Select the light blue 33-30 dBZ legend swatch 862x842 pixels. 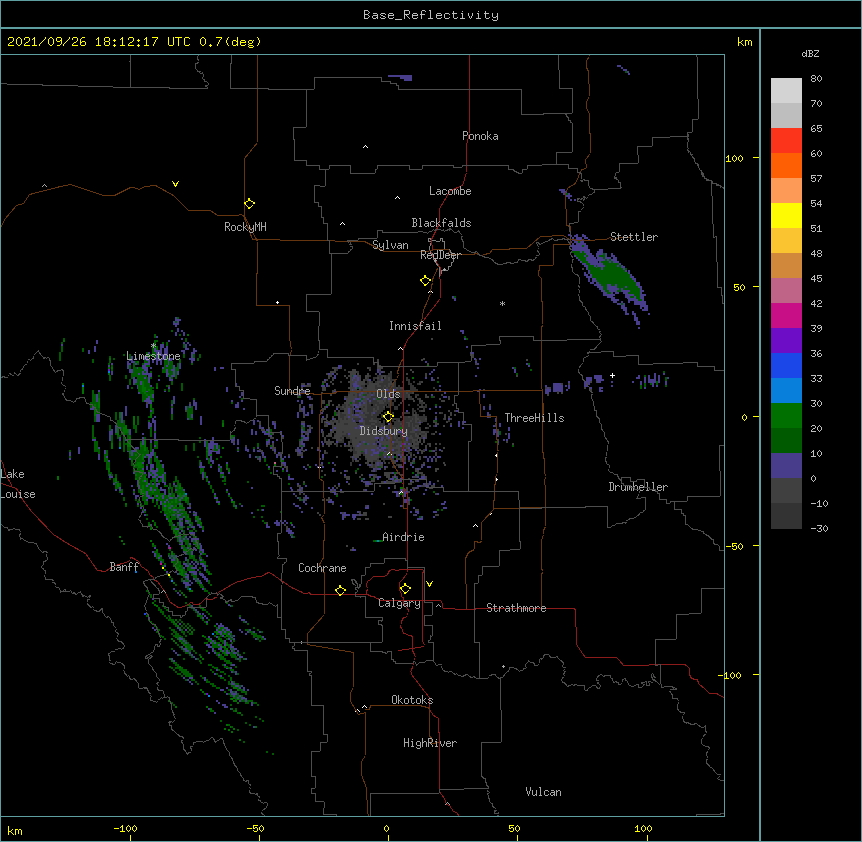click(x=786, y=391)
